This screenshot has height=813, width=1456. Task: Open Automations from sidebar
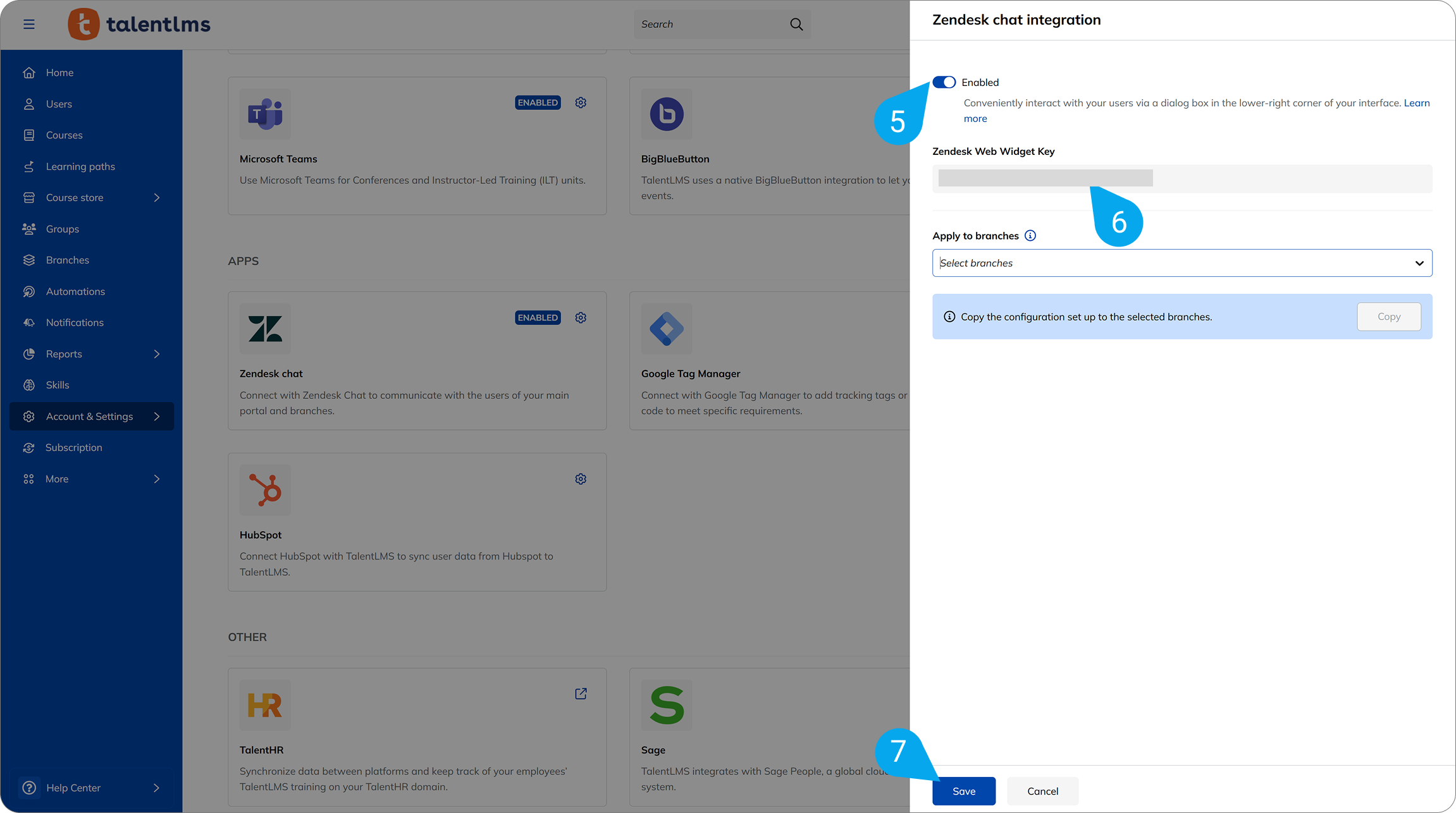pyautogui.click(x=75, y=291)
